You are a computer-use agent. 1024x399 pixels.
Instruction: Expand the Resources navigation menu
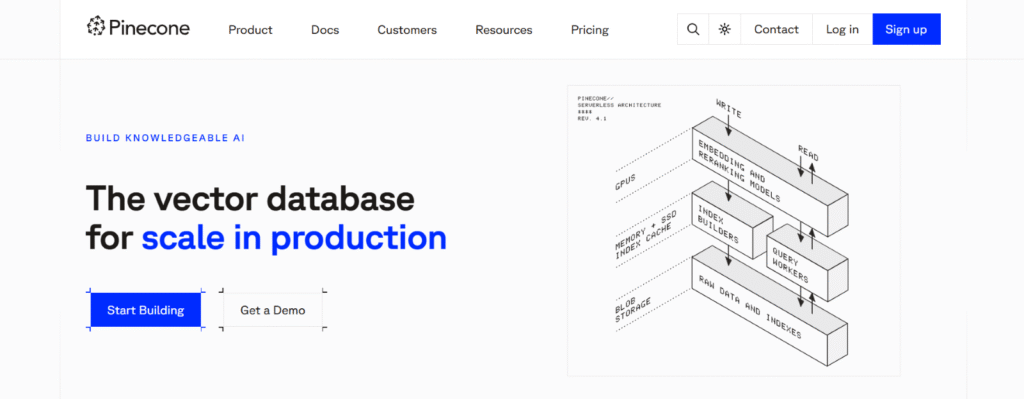(x=504, y=30)
